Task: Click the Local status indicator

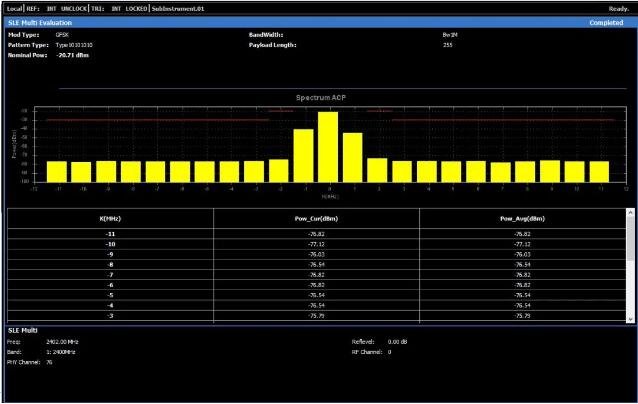Action: tap(14, 8)
